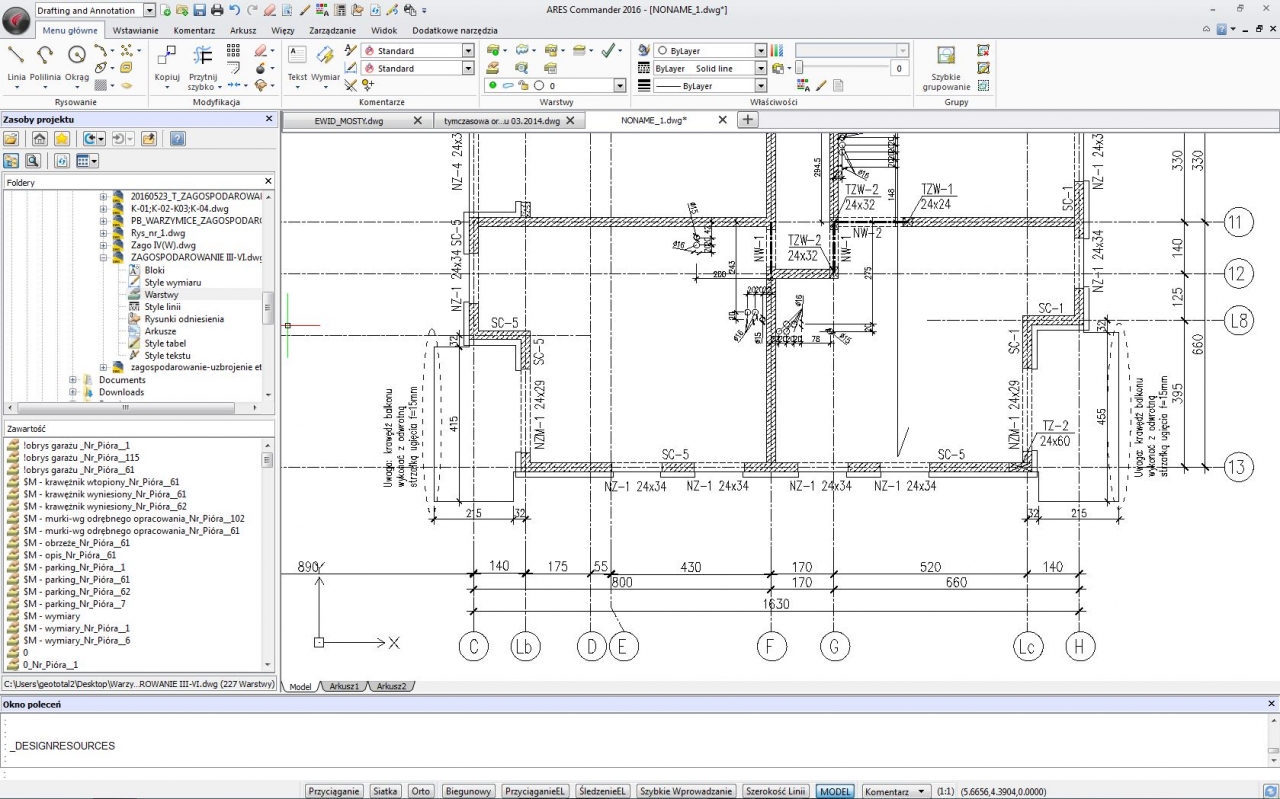Select Warstwy item in folder tree
Viewport: 1280px width, 799px height.
click(x=161, y=295)
